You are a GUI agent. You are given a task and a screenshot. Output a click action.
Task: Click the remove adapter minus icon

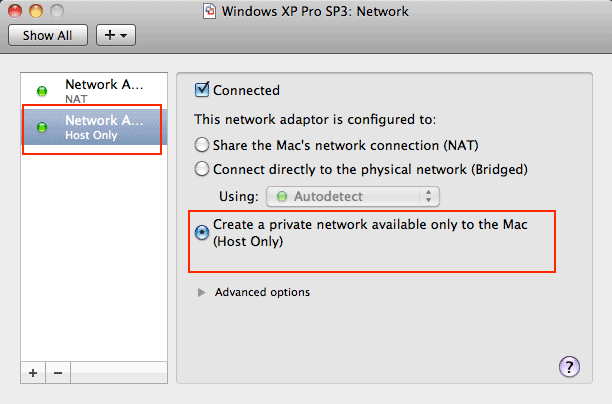[57, 372]
